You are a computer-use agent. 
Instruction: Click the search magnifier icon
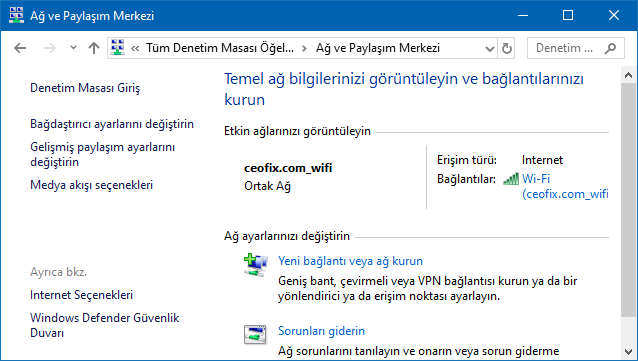tap(610, 48)
